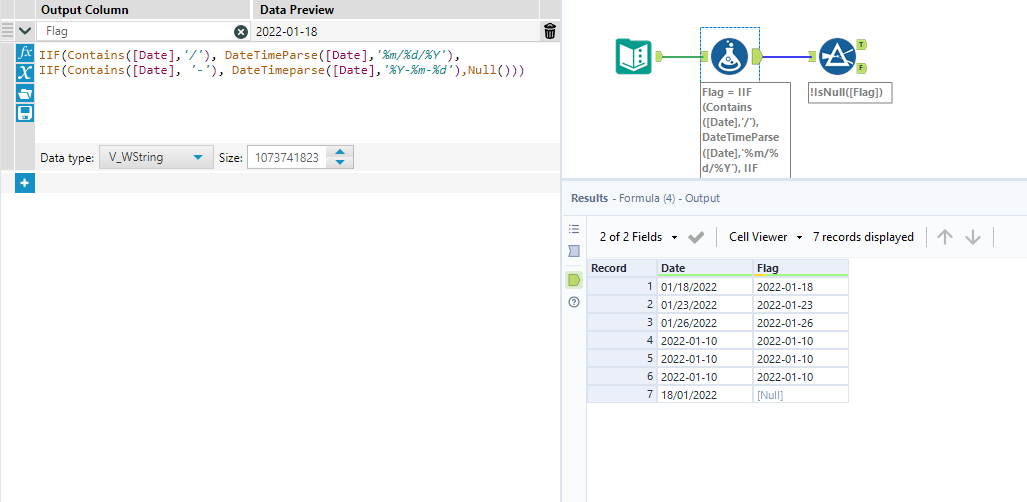
Task: Collapse the Flag expression chevron
Action: (25, 31)
